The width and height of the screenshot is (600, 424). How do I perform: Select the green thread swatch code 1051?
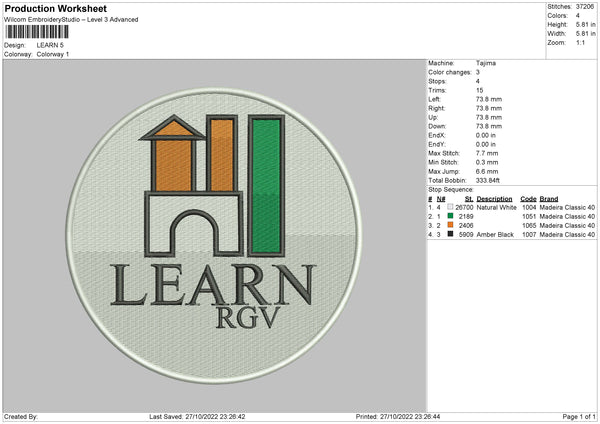[x=450, y=216]
